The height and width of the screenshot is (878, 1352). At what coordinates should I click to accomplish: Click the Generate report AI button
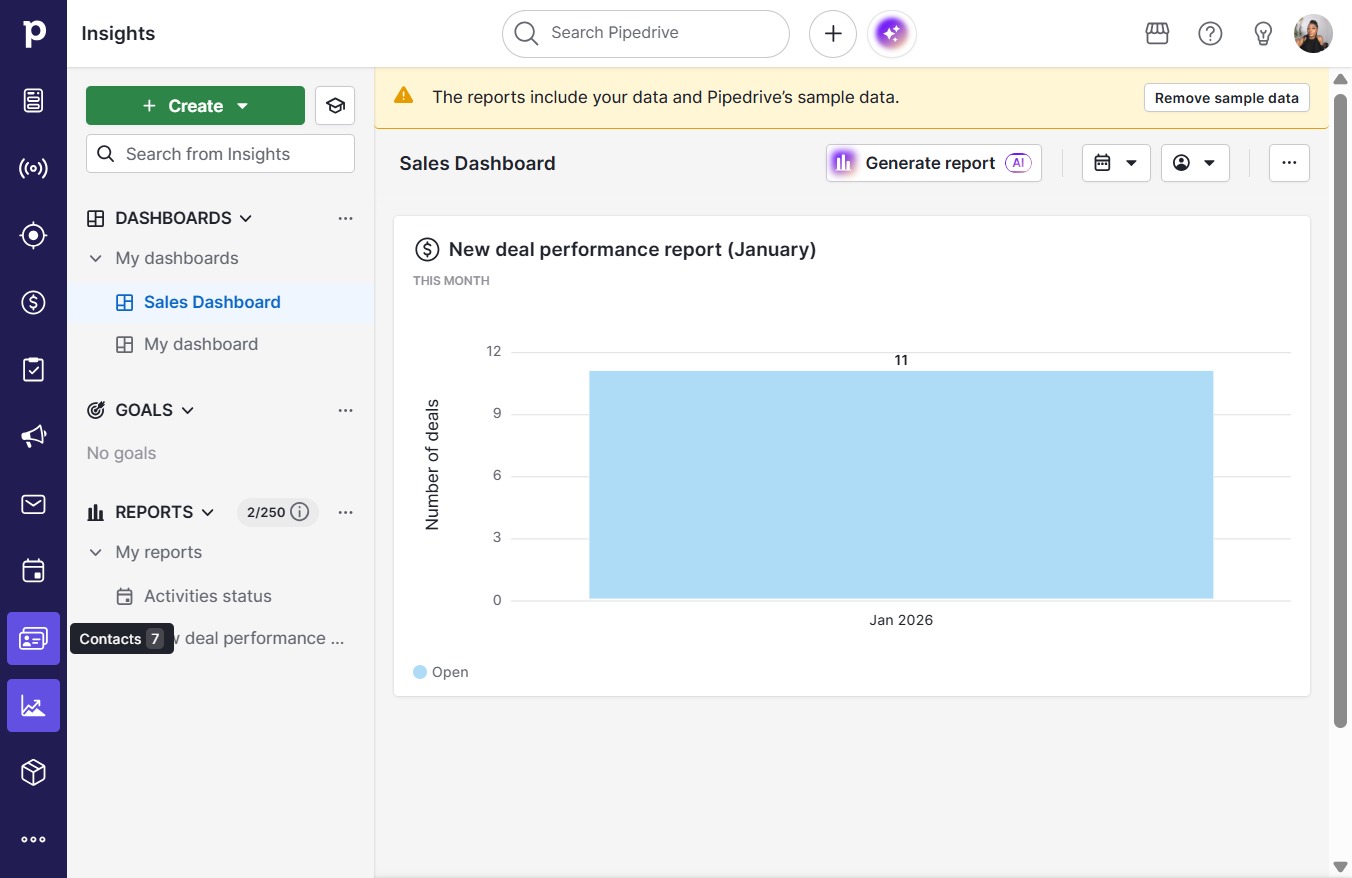[x=934, y=163]
